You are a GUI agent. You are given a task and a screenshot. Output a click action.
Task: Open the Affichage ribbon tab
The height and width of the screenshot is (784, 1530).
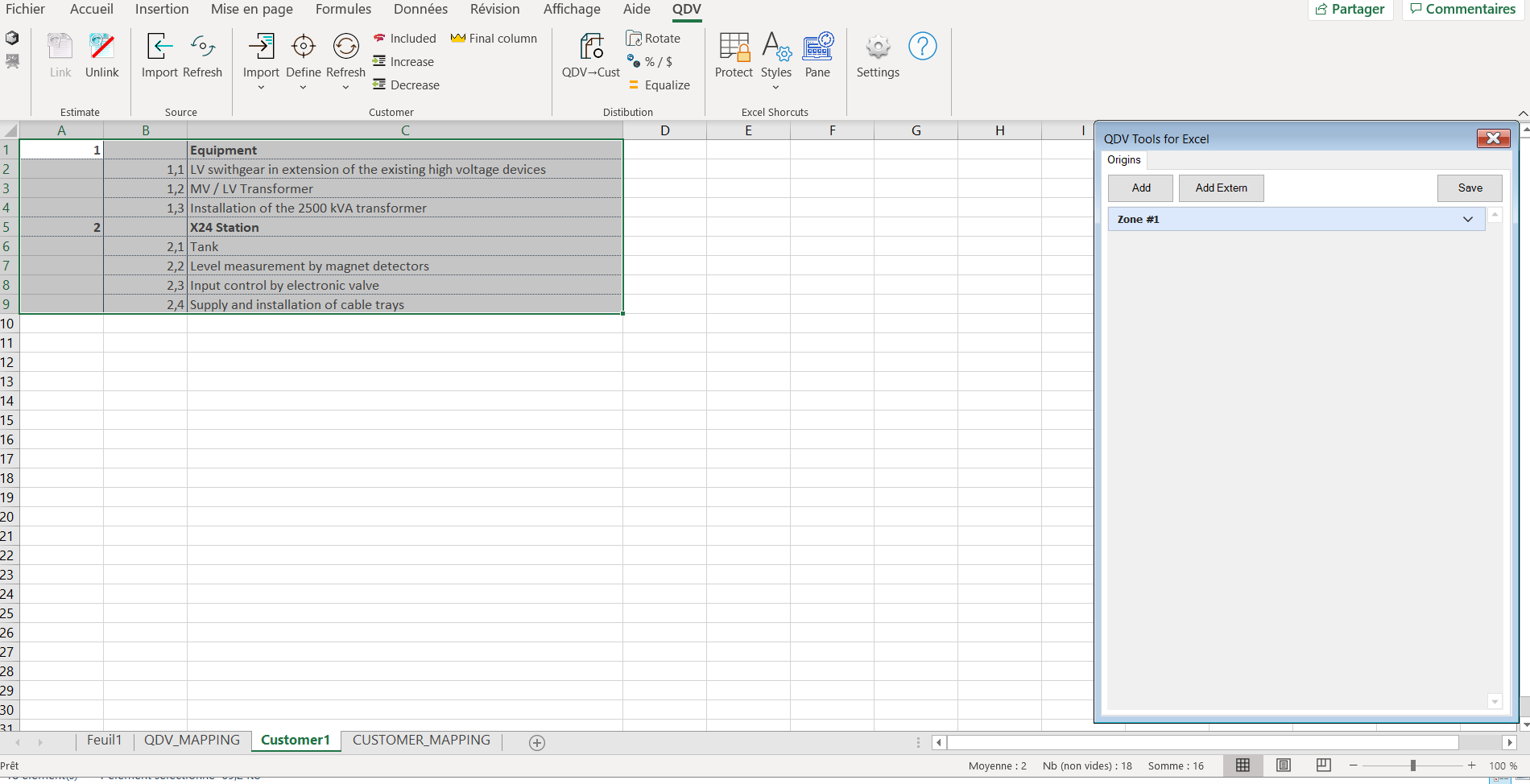[x=572, y=9]
